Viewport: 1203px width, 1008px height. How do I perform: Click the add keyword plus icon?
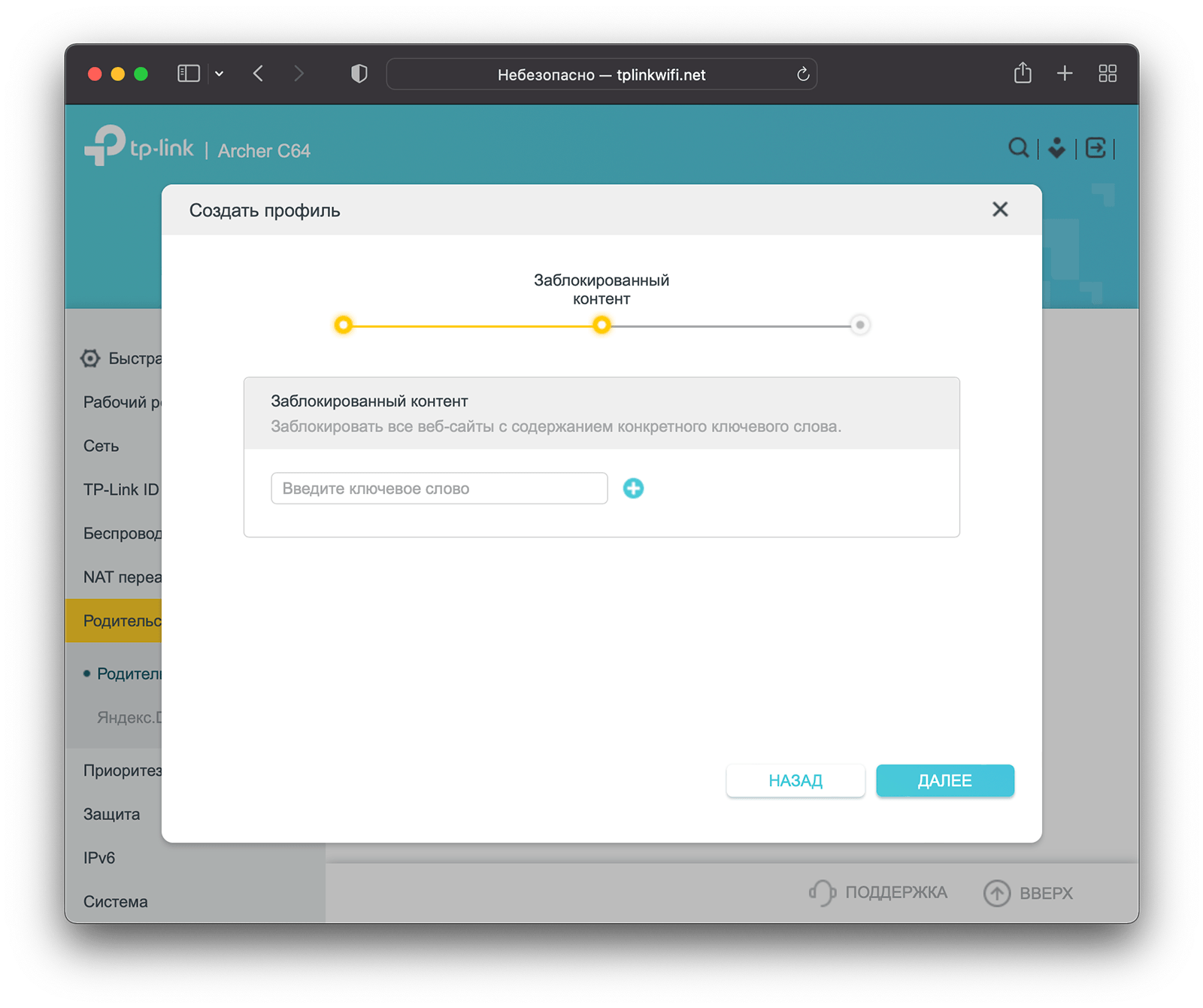633,489
